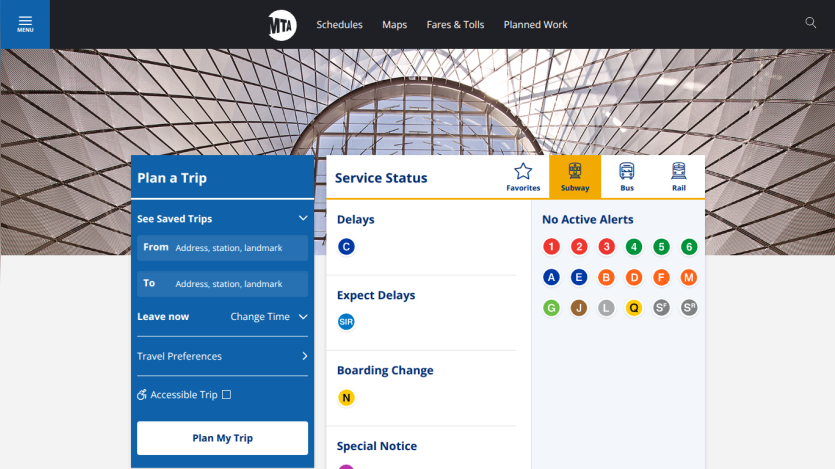Switch to the Rail status tab
Screen dimensions: 835x469
coord(678,177)
